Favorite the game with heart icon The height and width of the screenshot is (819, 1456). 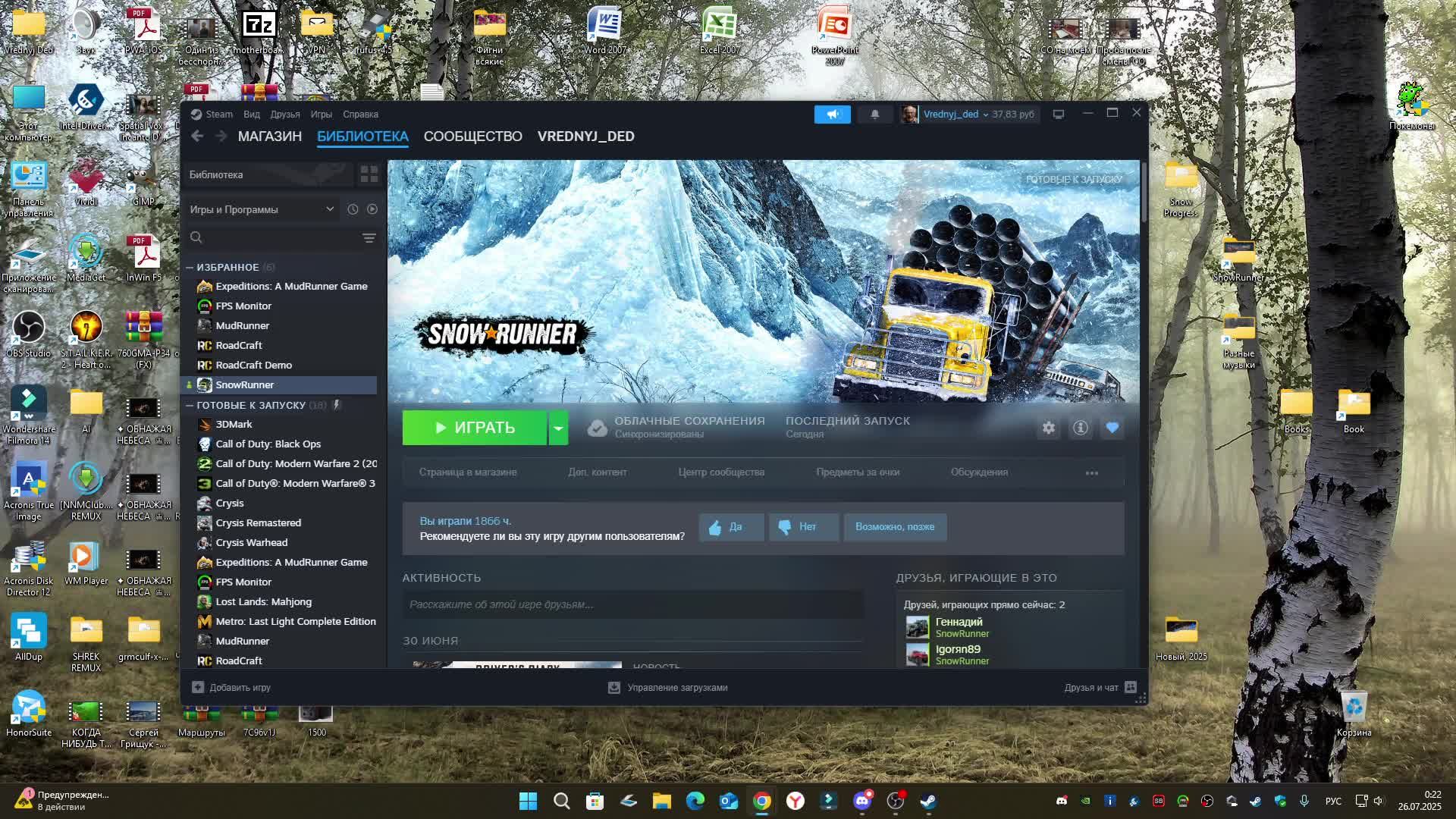(1112, 428)
